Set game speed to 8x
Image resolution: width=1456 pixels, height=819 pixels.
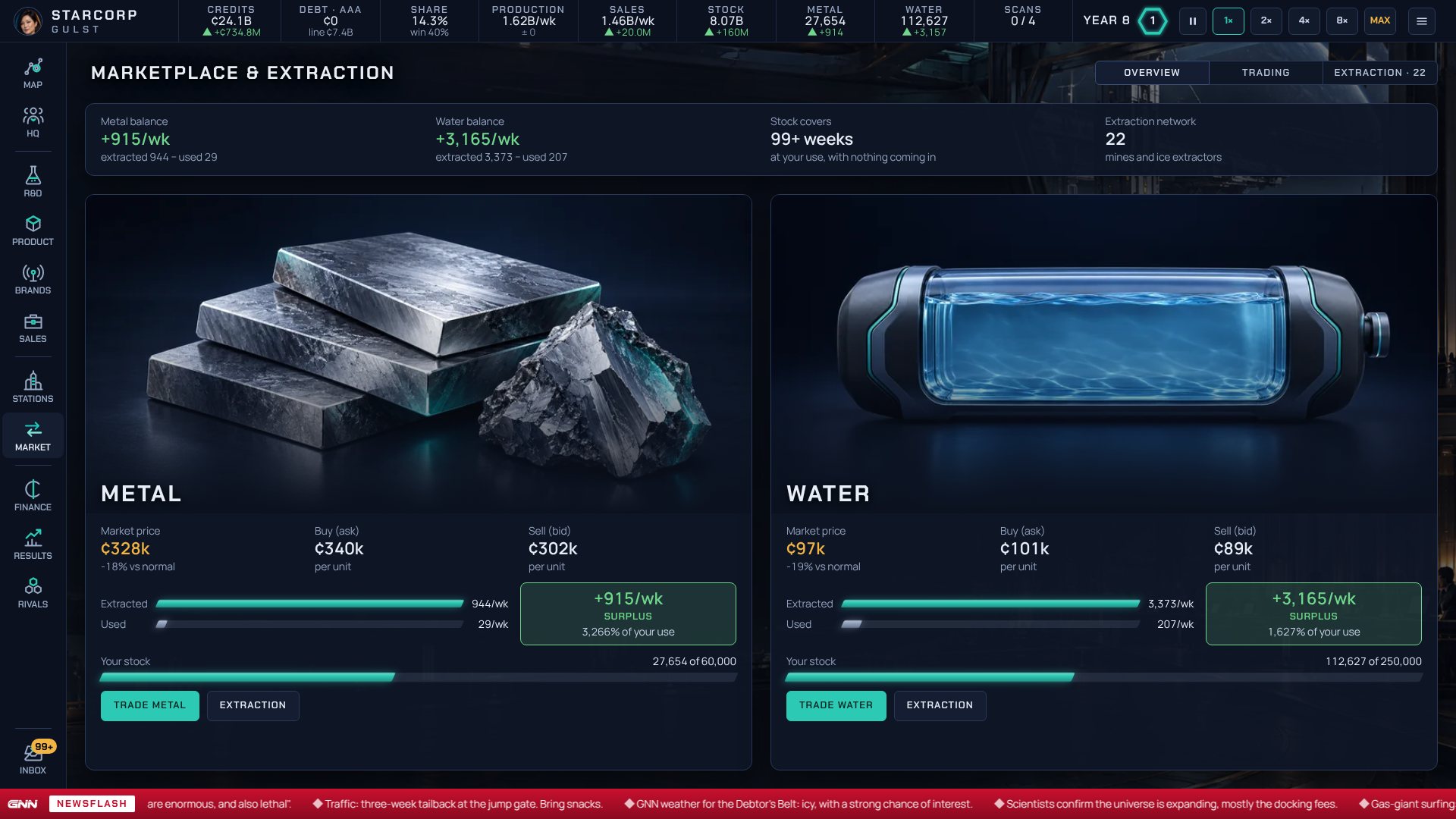tap(1341, 21)
